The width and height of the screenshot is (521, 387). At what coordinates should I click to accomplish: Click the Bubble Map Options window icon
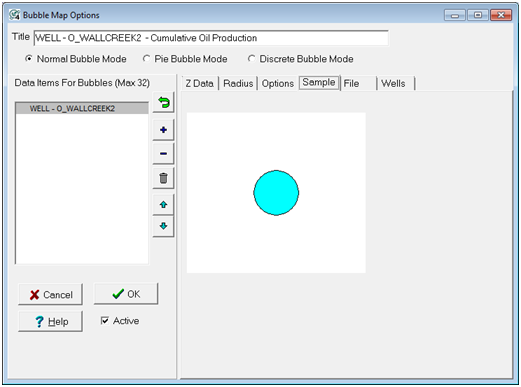pos(14,15)
